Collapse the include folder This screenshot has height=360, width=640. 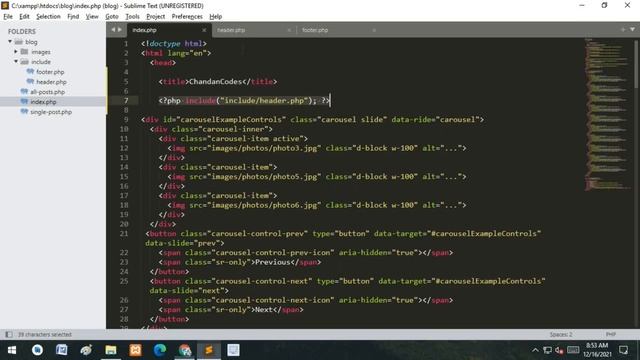pyautogui.click(x=16, y=62)
